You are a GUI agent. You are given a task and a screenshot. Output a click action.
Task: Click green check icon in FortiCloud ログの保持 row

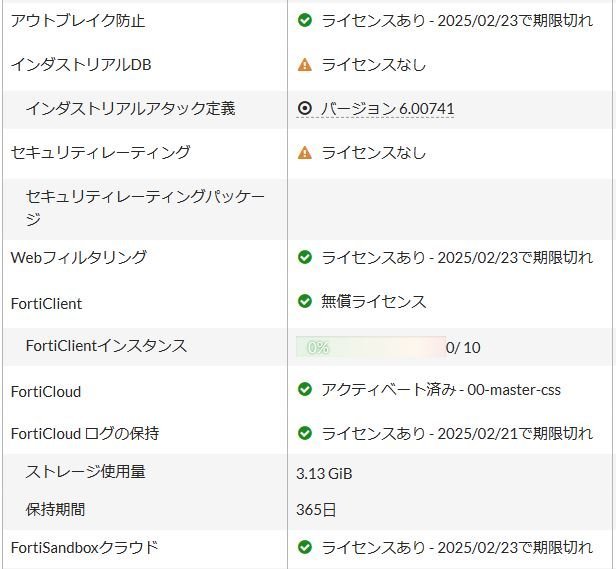(305, 433)
